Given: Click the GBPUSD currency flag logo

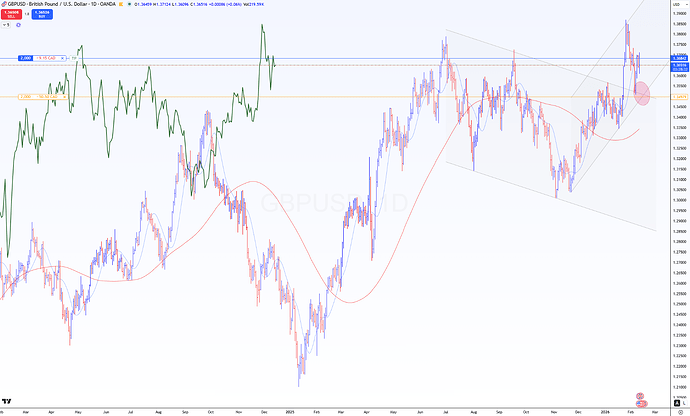Looking at the screenshot, I should point(4,4).
